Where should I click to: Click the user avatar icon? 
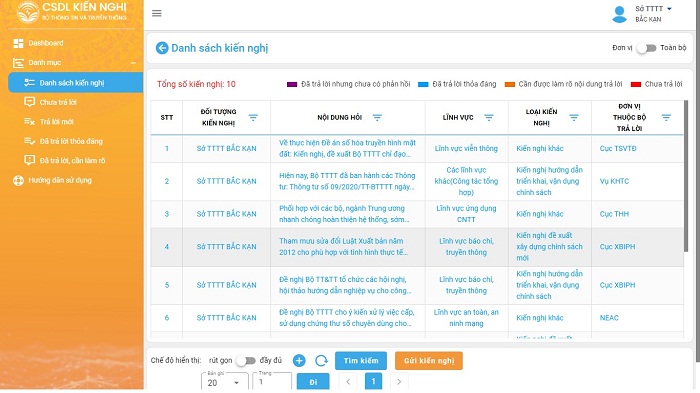tap(619, 14)
